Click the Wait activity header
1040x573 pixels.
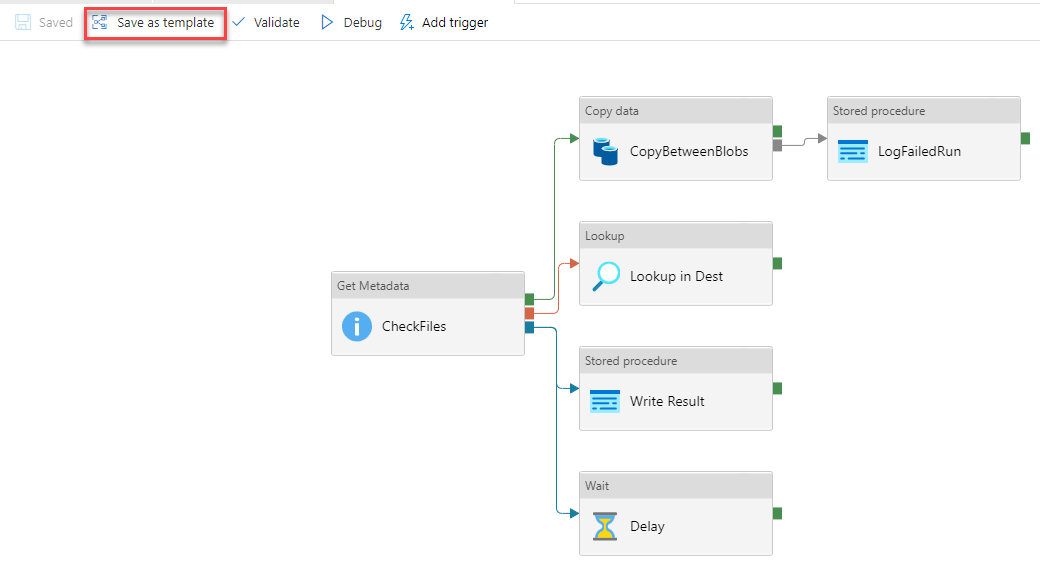tap(675, 485)
